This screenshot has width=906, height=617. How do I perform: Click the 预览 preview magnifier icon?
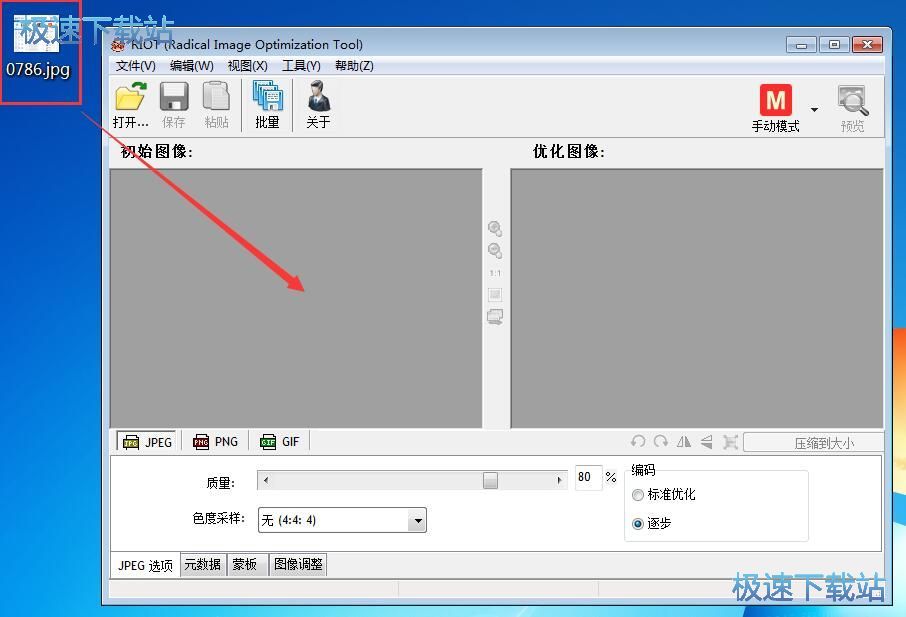(x=853, y=109)
